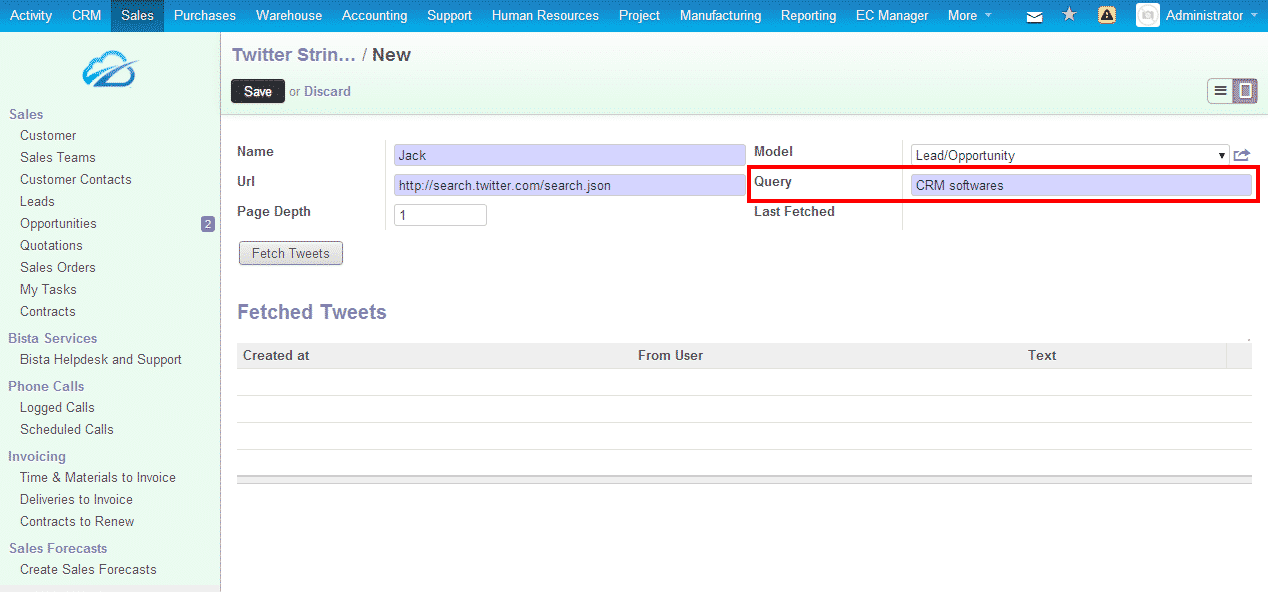The width and height of the screenshot is (1268, 592).
Task: Click the Query field with CRM softwares
Action: (1081, 185)
